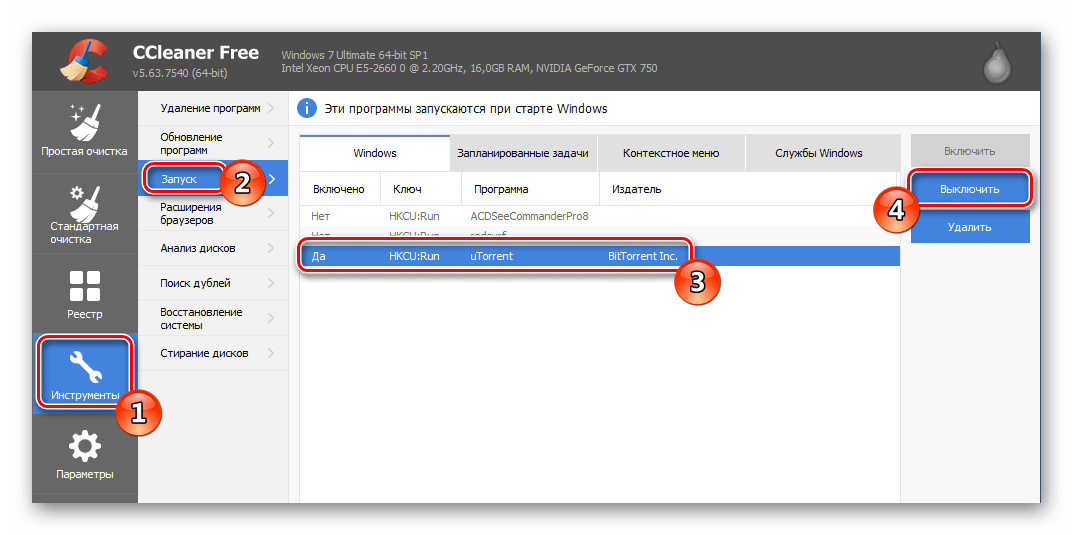Image resolution: width=1073 pixels, height=535 pixels.
Task: Click BitTorrent Inc. publisher cell
Action: point(643,257)
